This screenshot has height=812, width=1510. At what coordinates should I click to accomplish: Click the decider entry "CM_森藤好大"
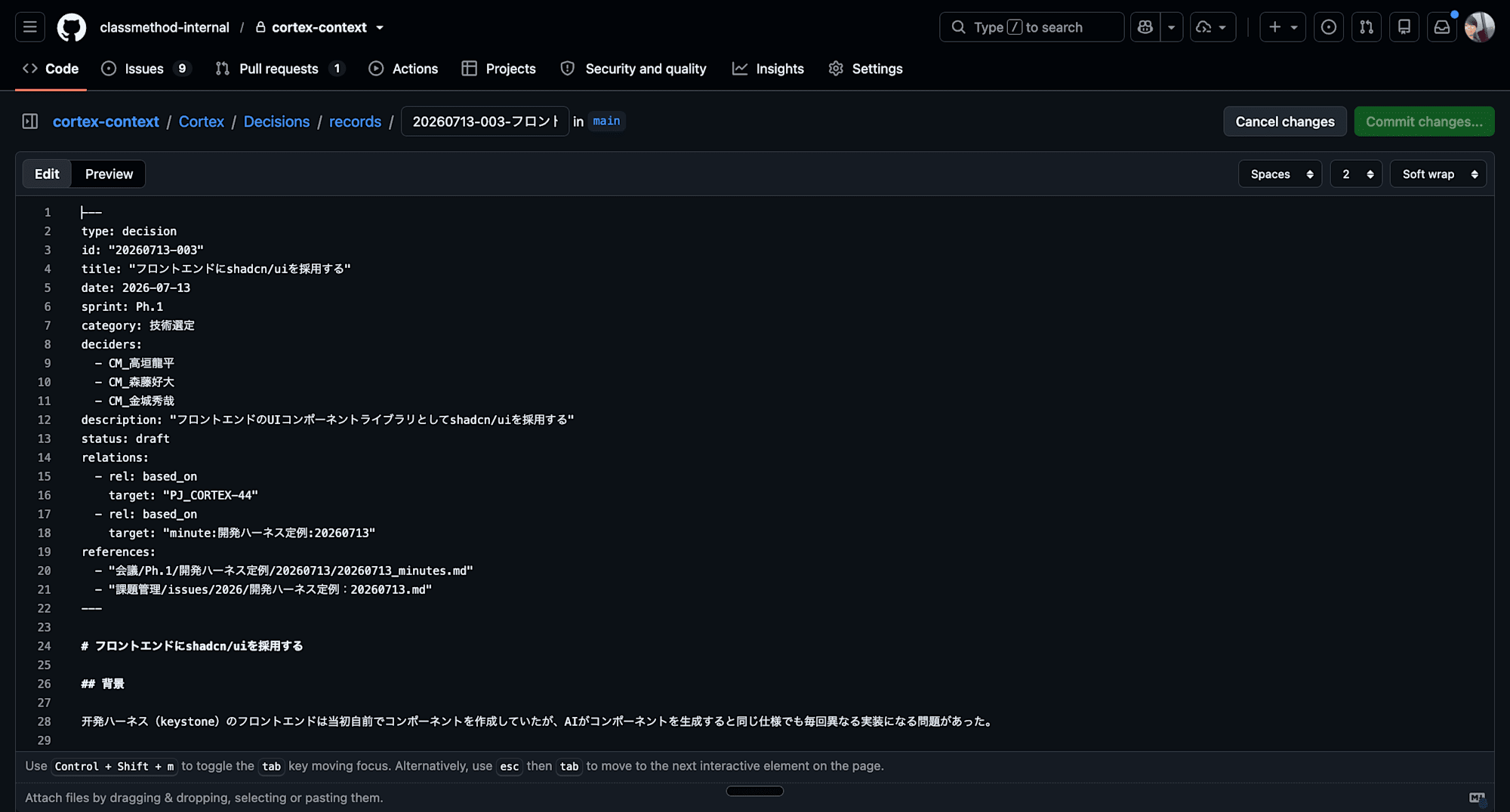coord(141,382)
